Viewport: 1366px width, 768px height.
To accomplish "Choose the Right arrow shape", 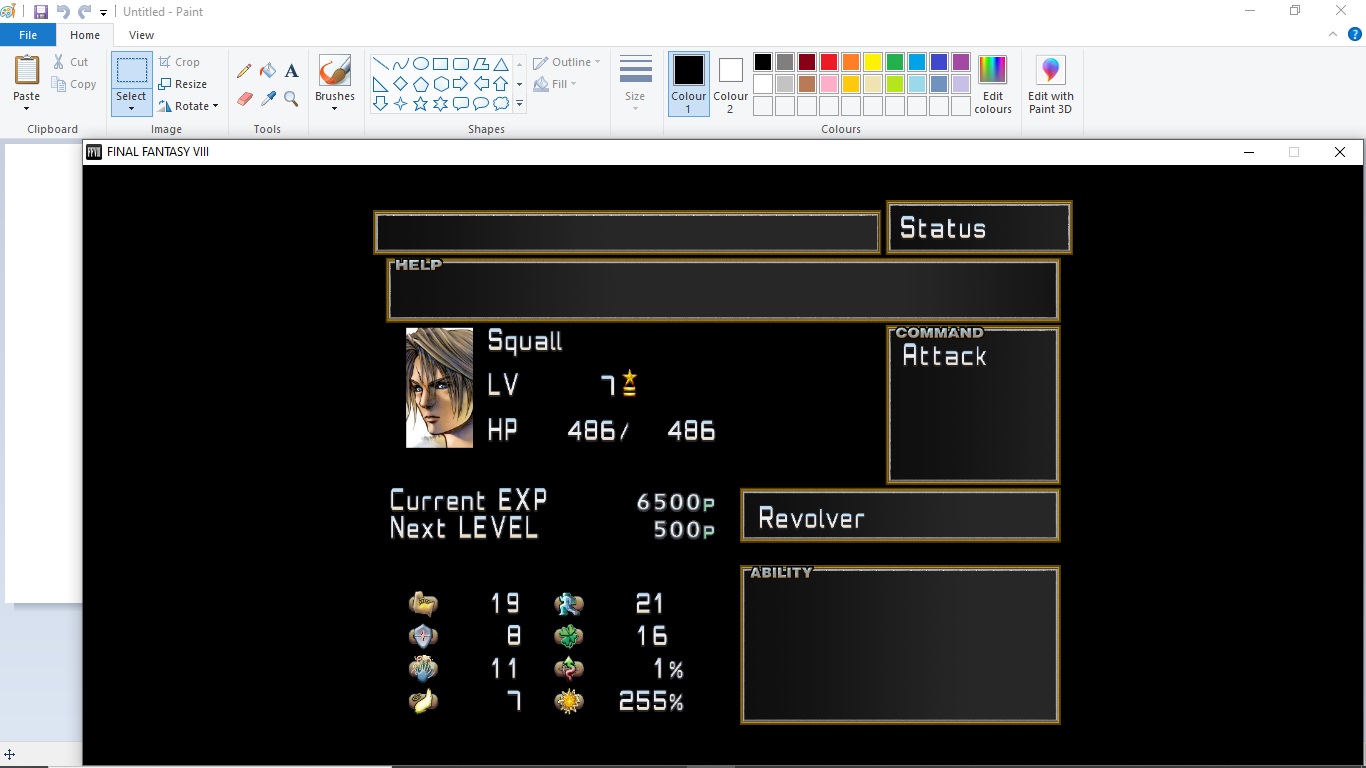I will coord(461,84).
